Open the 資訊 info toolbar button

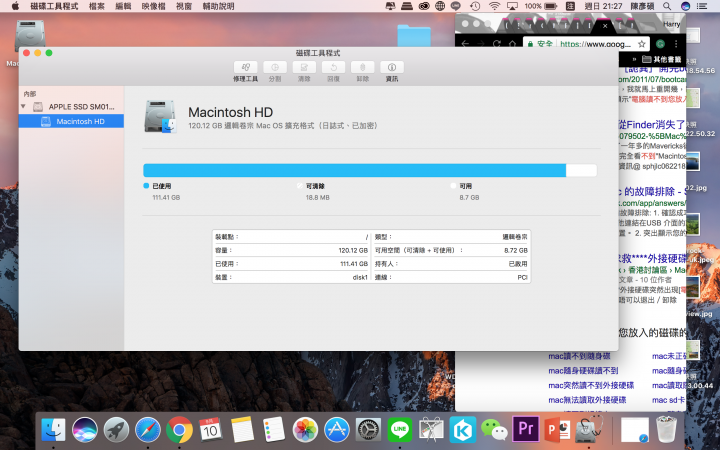(392, 68)
